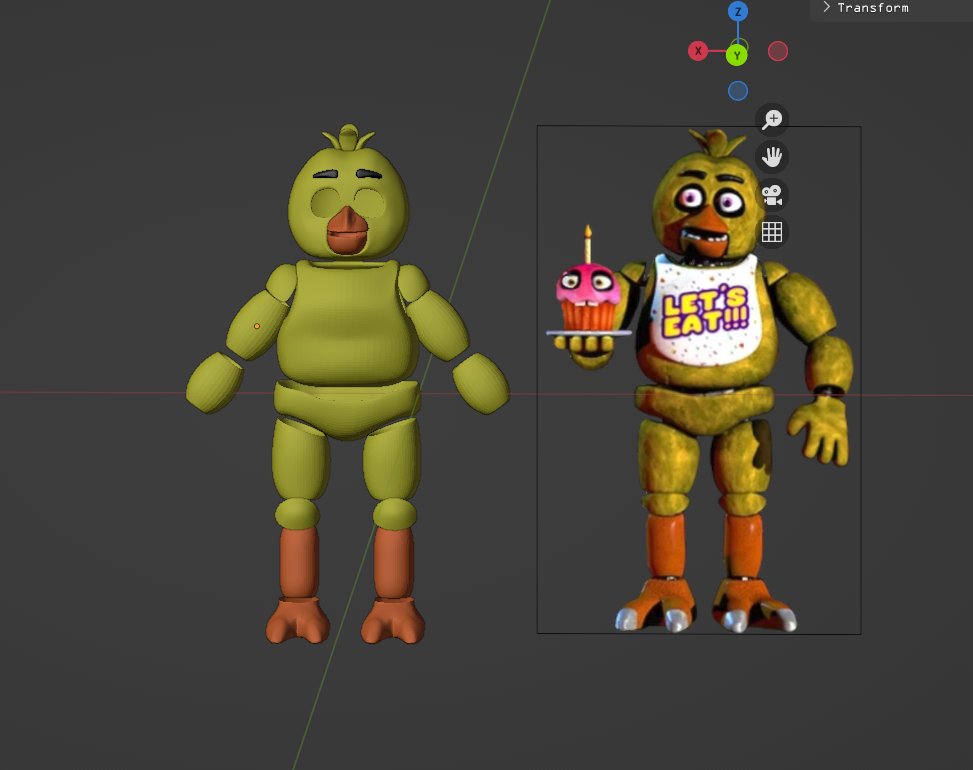This screenshot has height=770, width=973.
Task: Expand the Transform panel
Action: coord(866,7)
